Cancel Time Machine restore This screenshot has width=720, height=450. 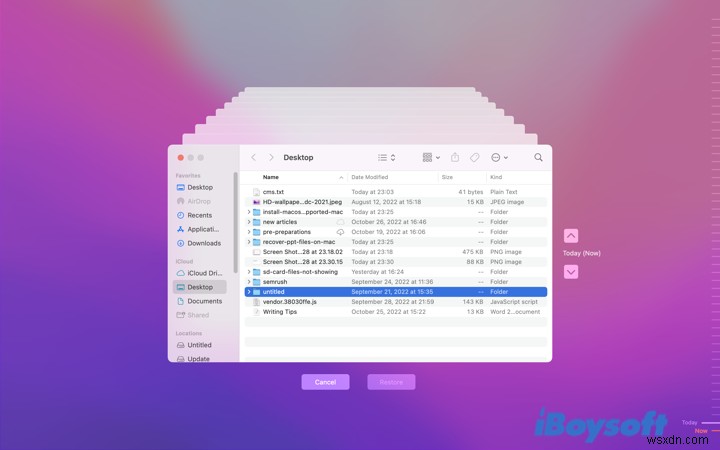coord(325,382)
